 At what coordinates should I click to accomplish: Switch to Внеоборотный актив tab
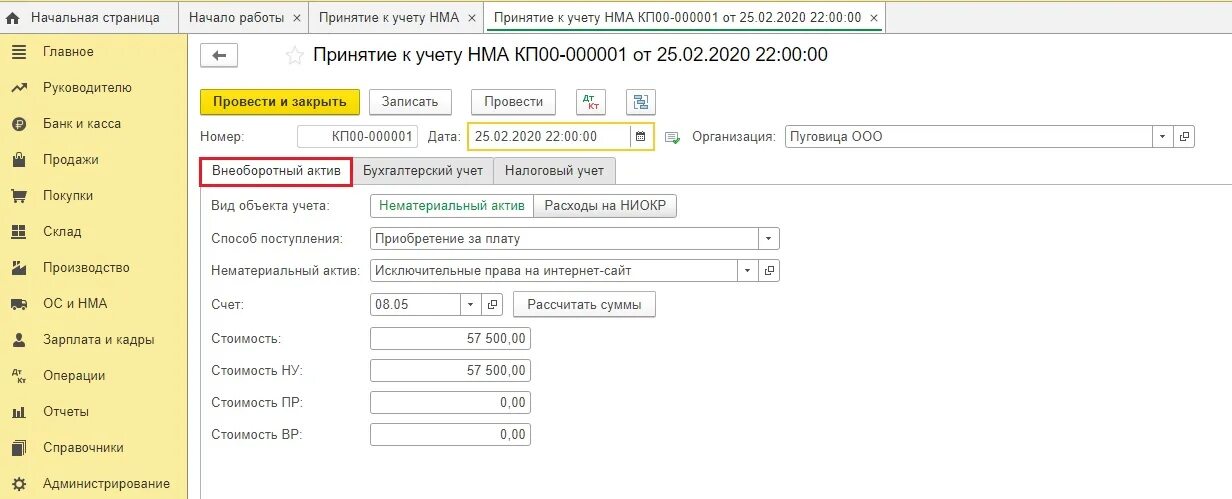[276, 171]
